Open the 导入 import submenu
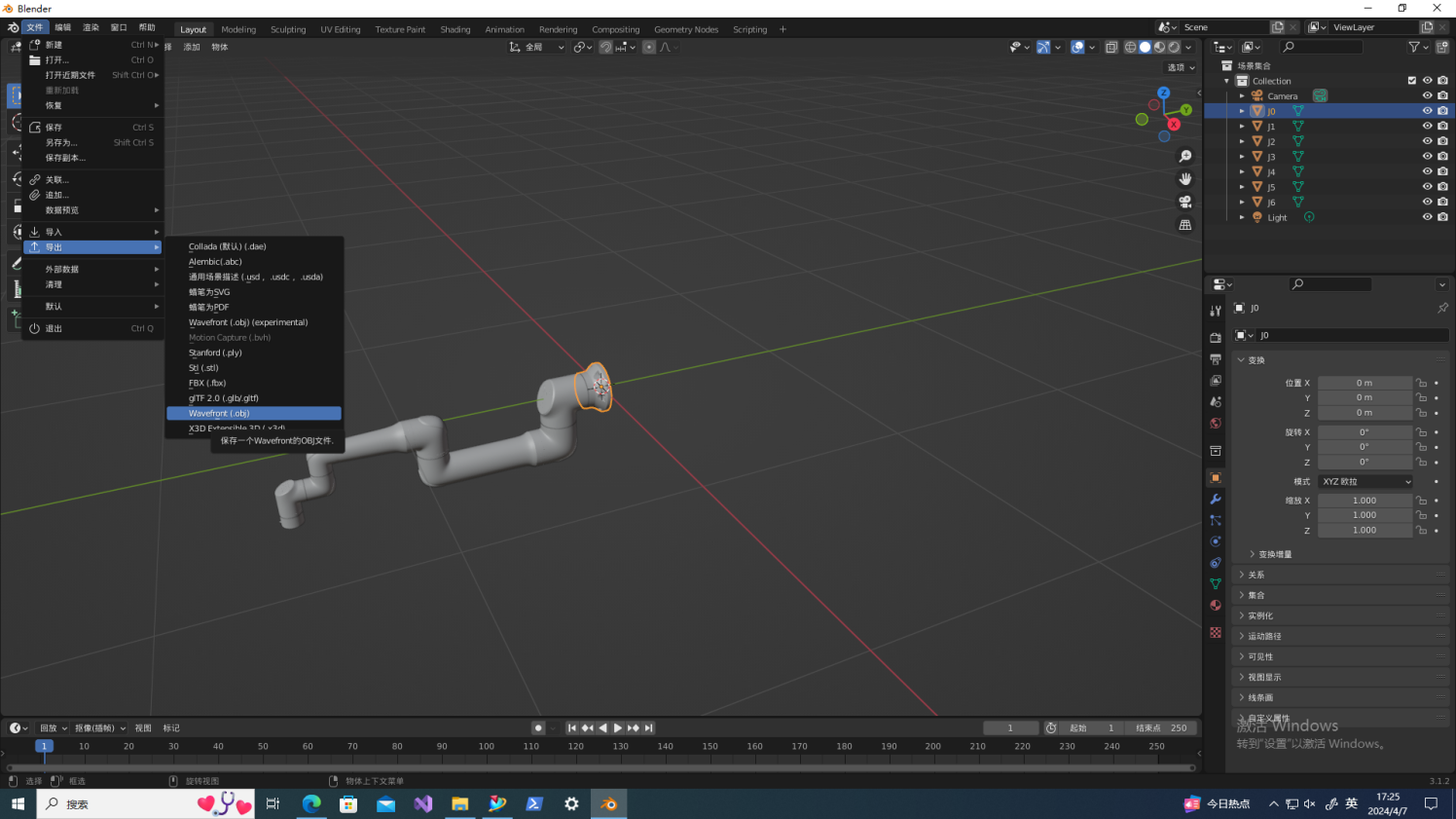The image size is (1456, 819). (92, 232)
